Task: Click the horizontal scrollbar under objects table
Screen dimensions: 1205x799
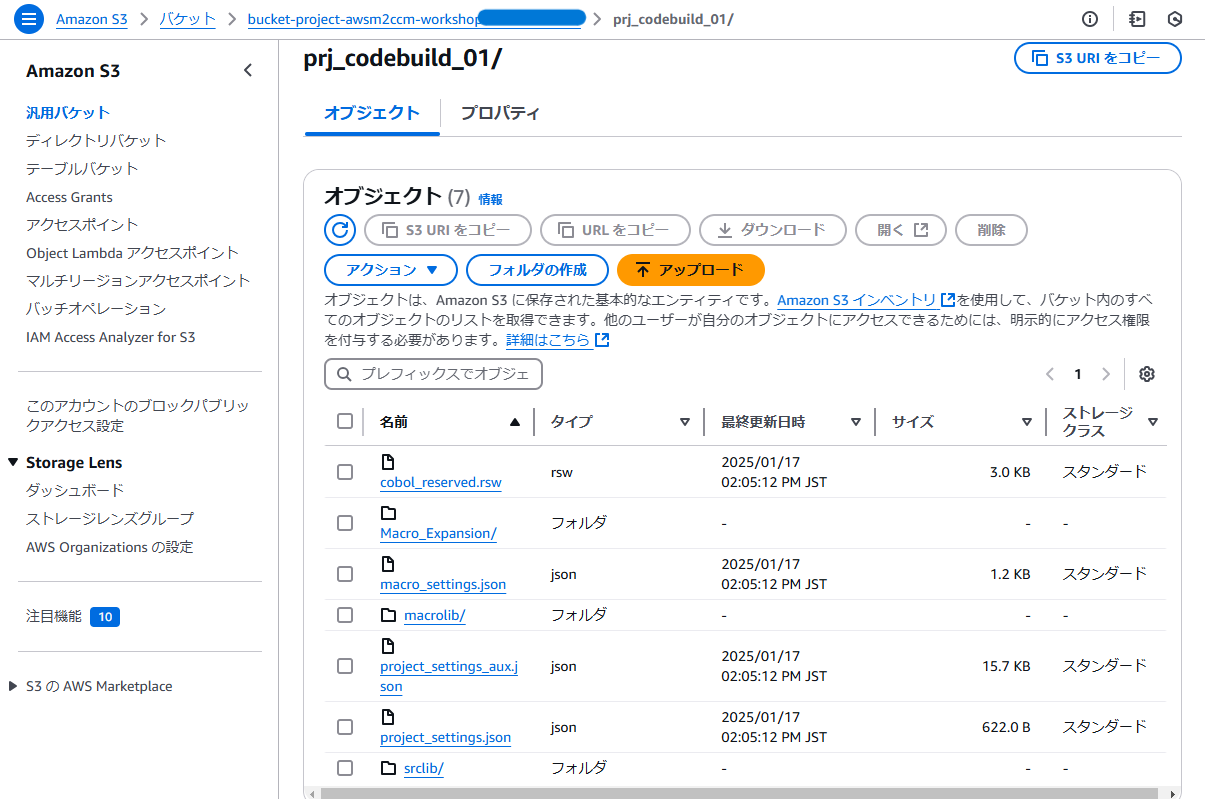Action: click(740, 793)
